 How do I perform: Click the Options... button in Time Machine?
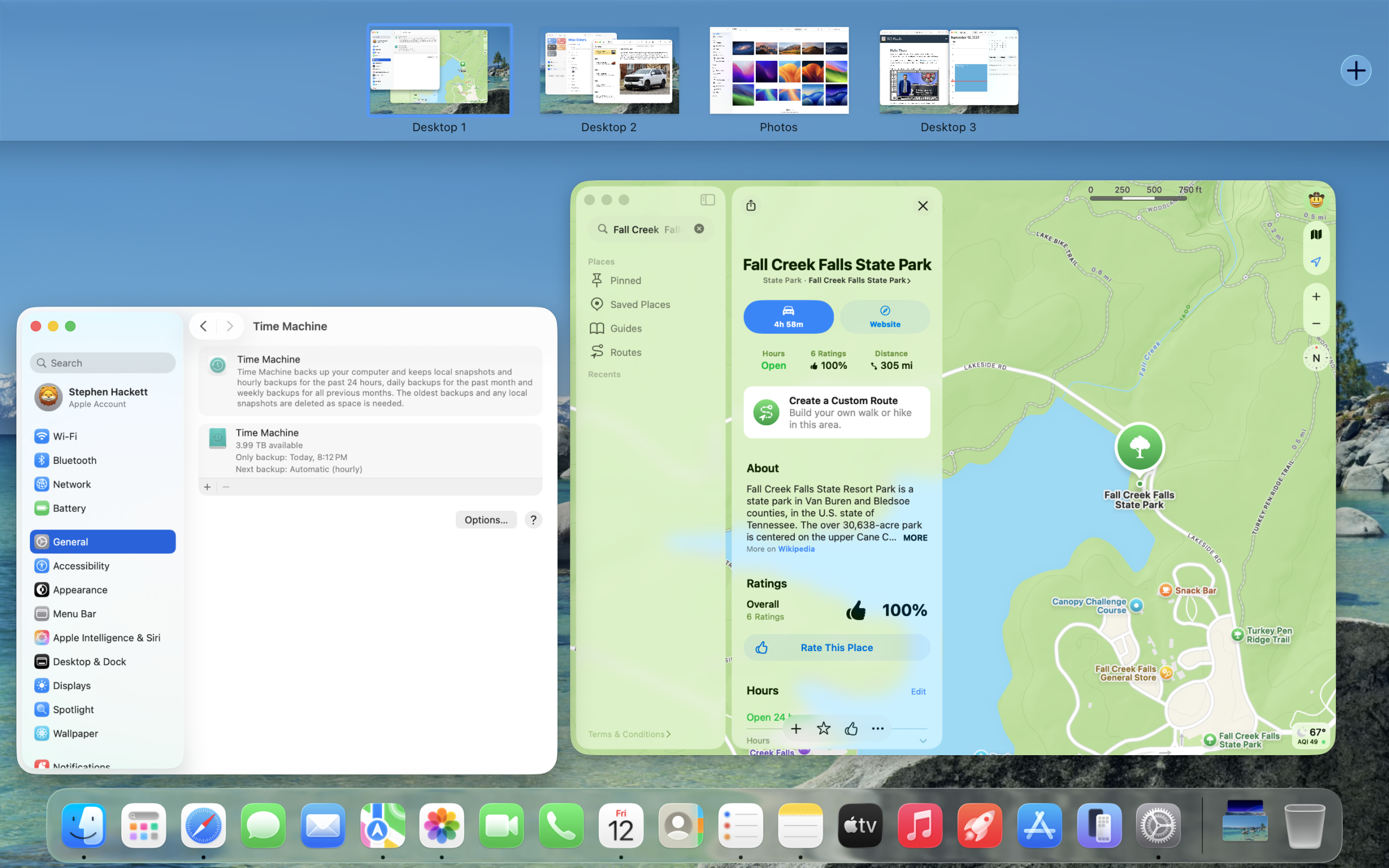tap(486, 520)
